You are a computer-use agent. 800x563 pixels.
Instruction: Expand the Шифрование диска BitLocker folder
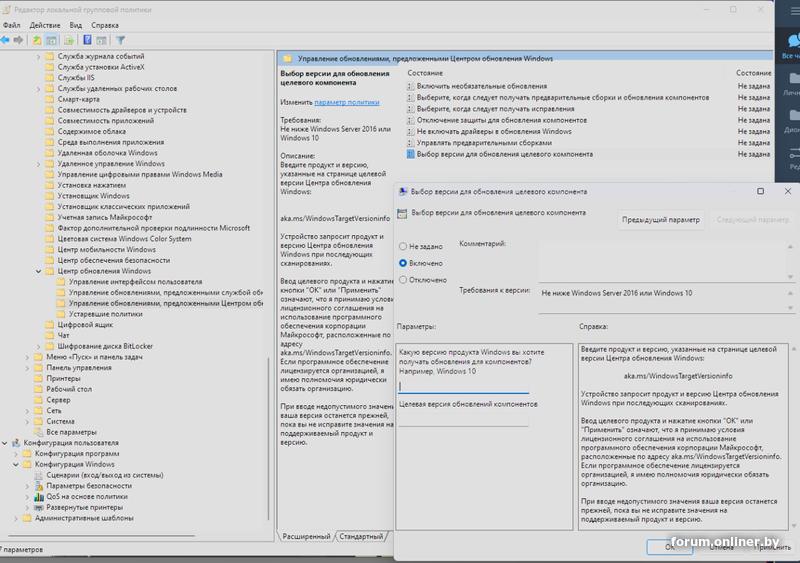pyautogui.click(x=39, y=346)
